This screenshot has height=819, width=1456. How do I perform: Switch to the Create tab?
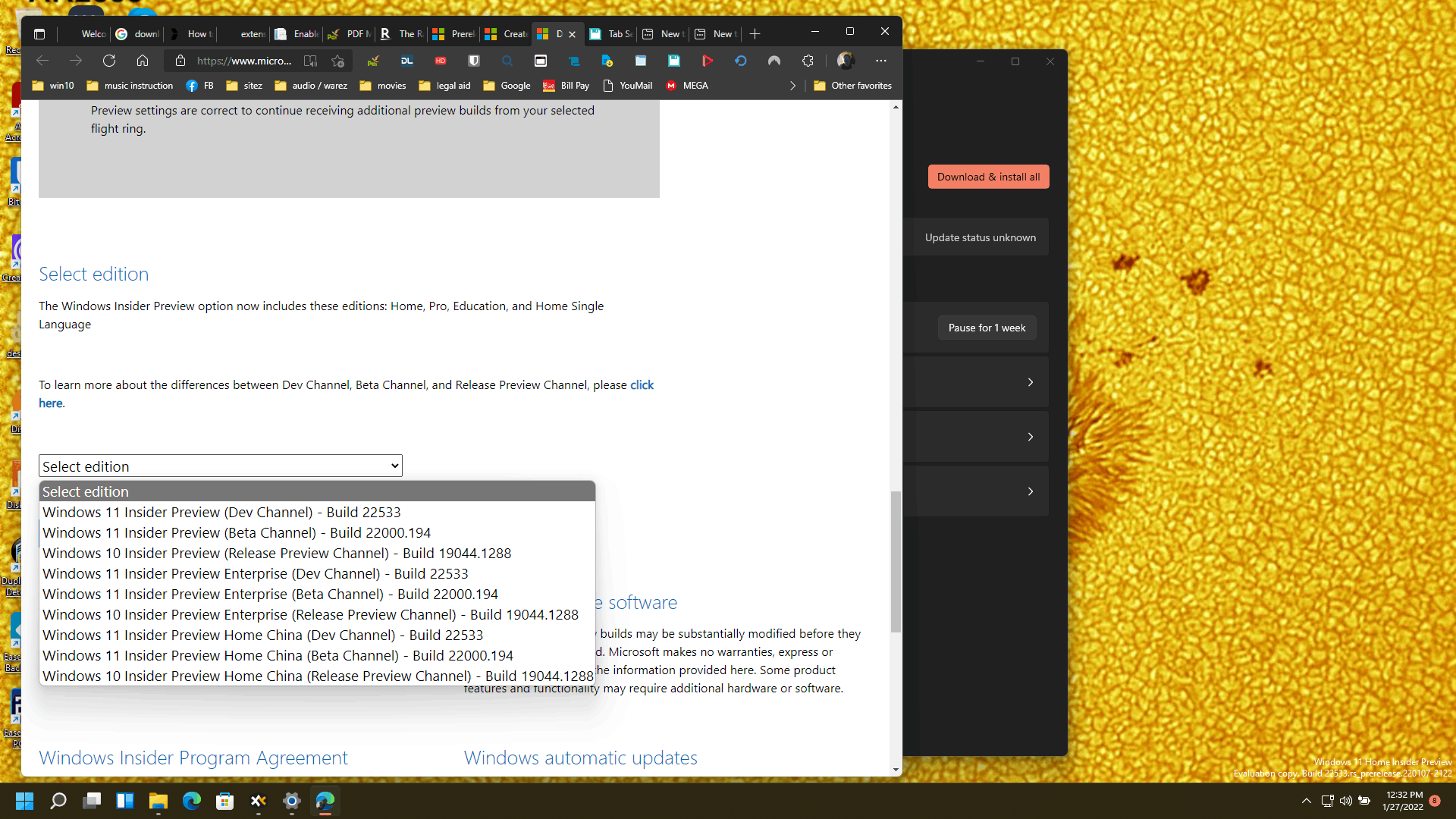point(507,34)
